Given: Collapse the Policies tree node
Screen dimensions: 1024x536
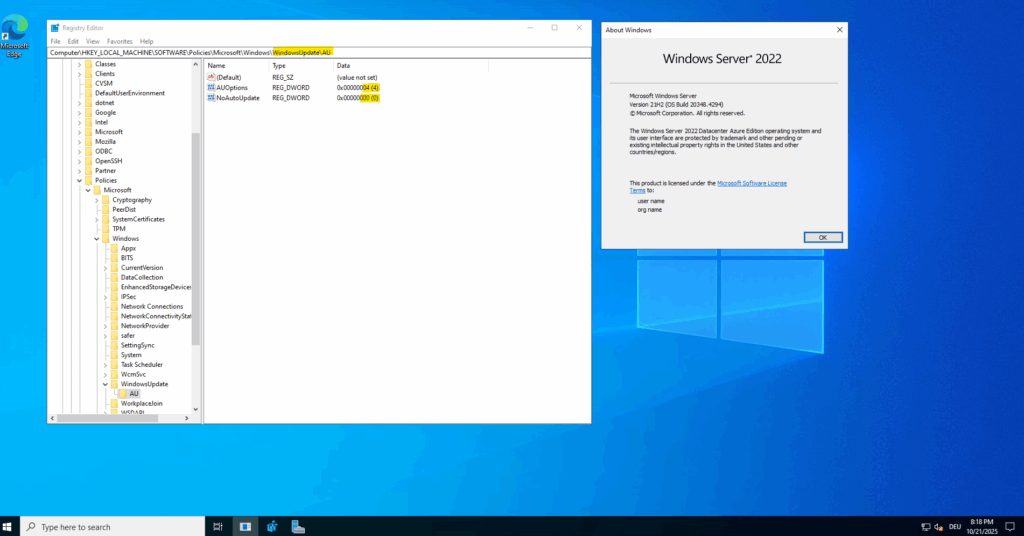Looking at the screenshot, I should (80, 181).
